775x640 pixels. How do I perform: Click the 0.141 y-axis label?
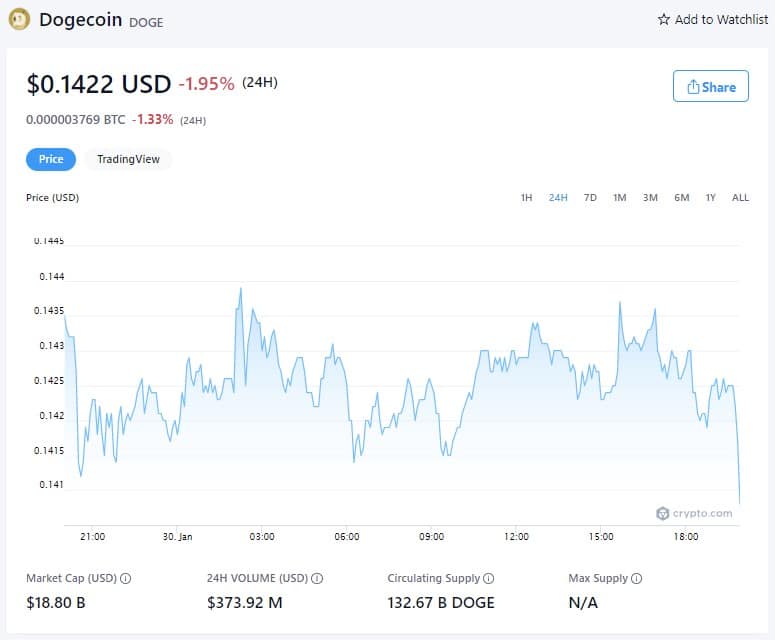click(x=52, y=484)
